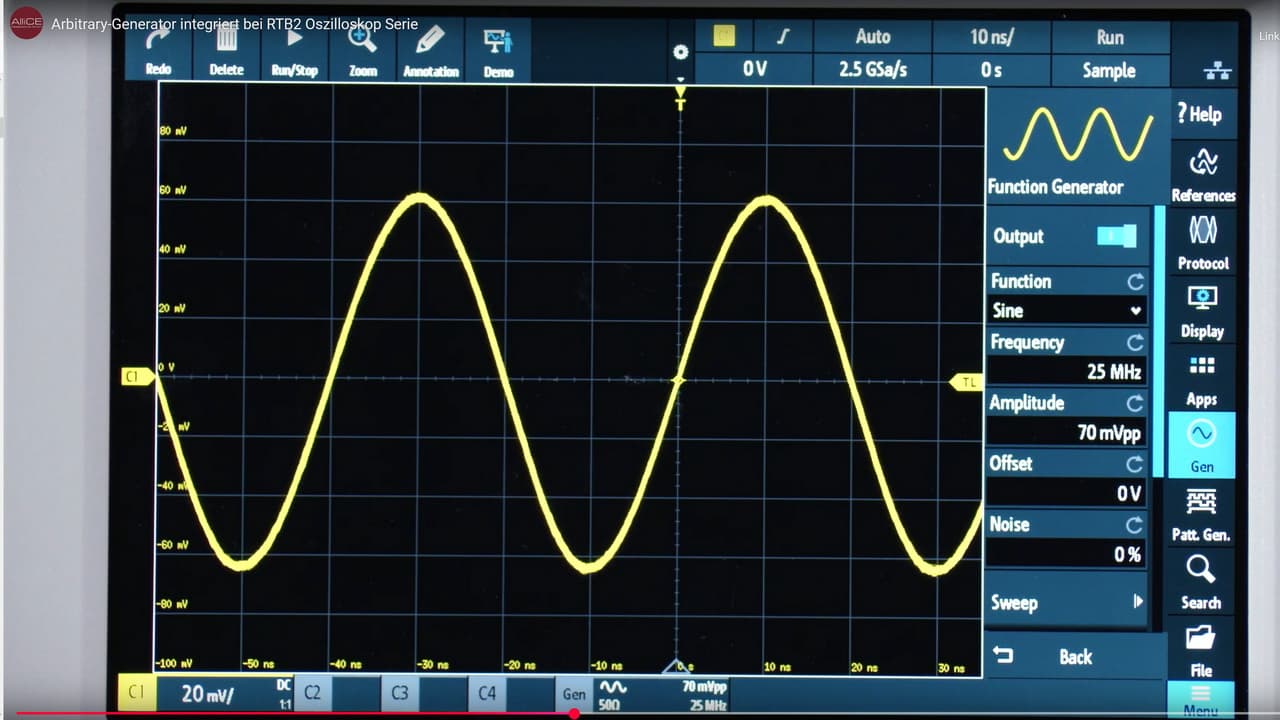
Task: Reset Amplitude with its circular arrow
Action: point(1135,404)
